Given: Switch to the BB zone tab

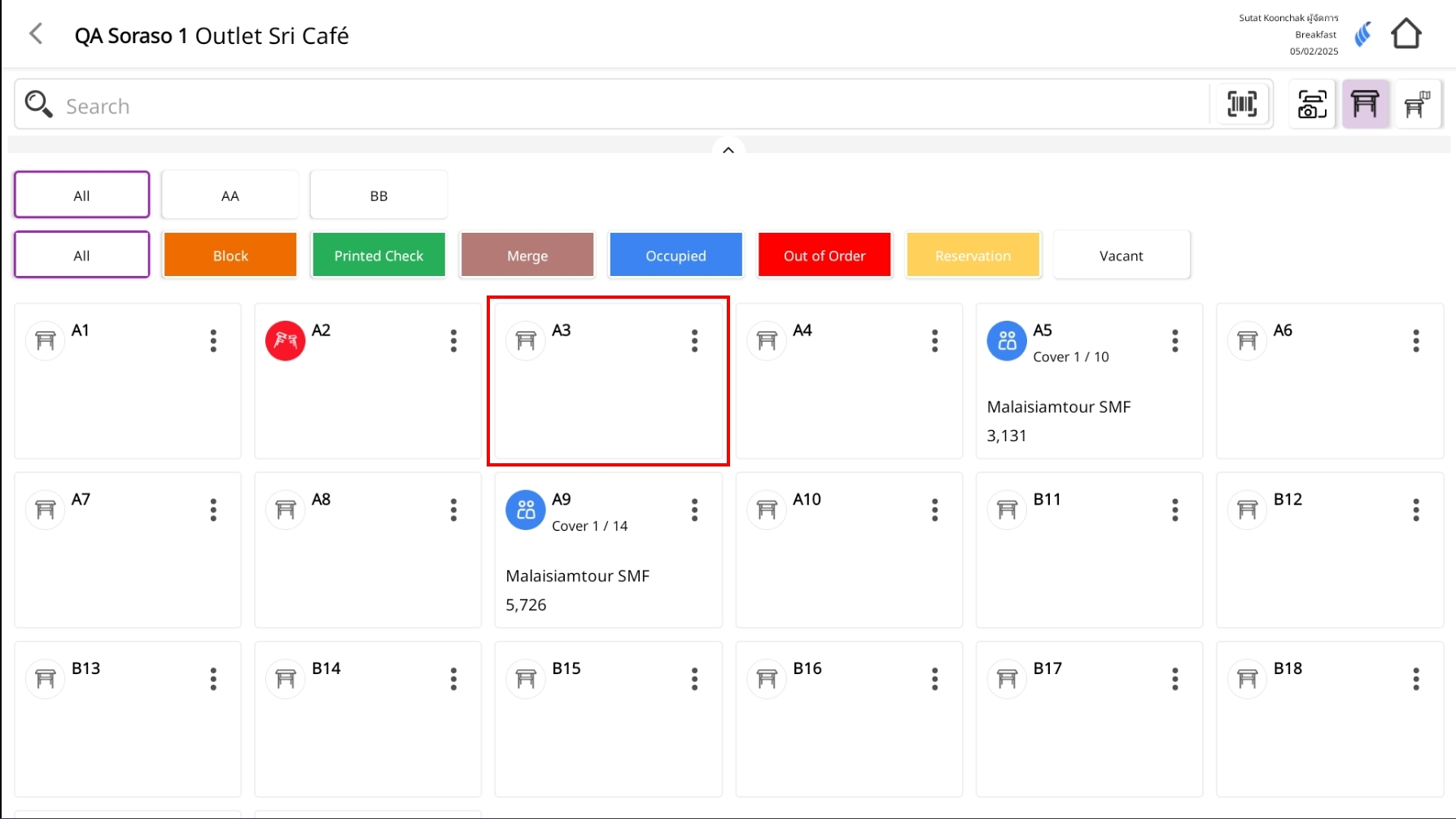Looking at the screenshot, I should tap(378, 195).
